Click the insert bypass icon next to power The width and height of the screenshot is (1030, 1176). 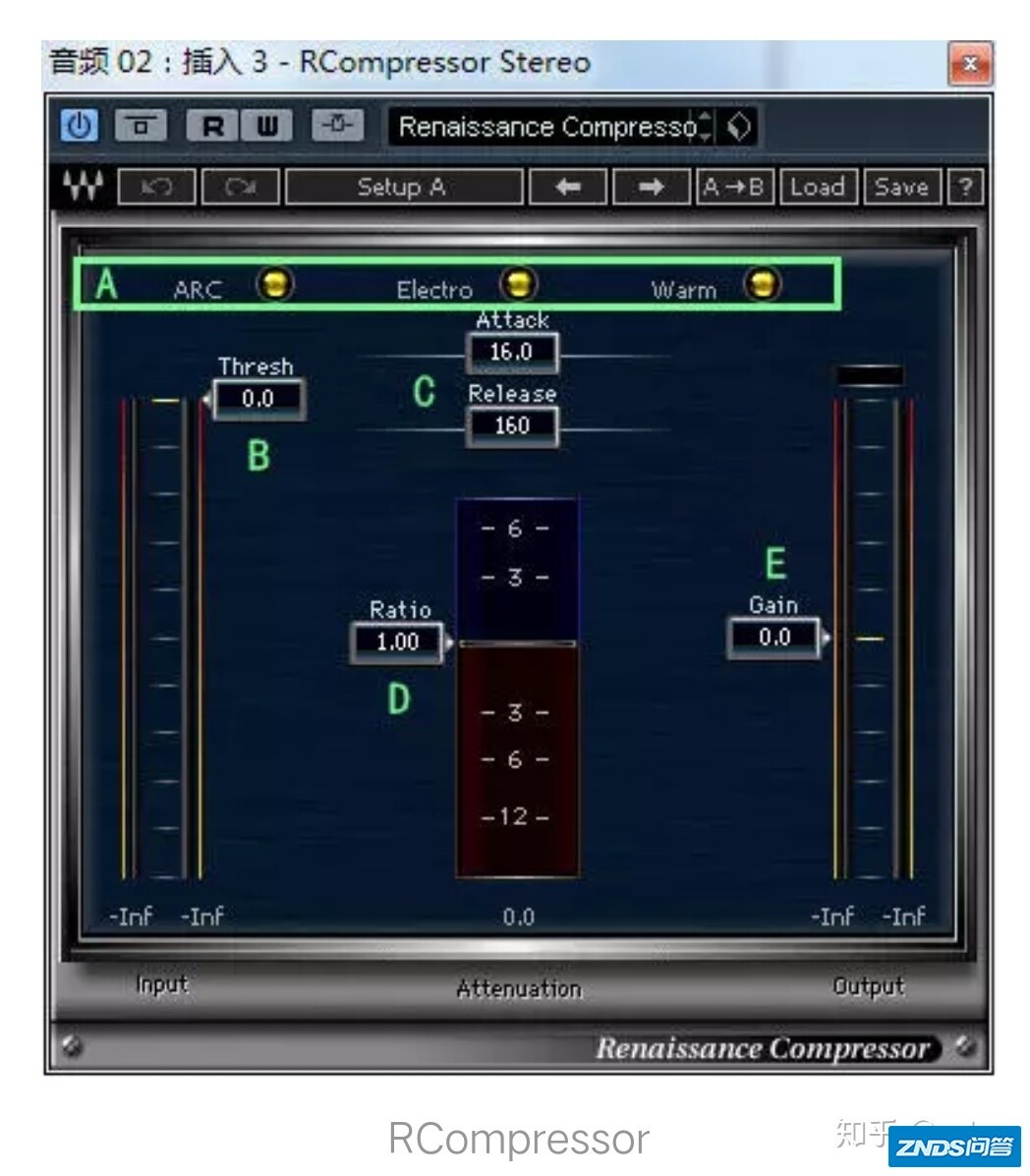141,125
